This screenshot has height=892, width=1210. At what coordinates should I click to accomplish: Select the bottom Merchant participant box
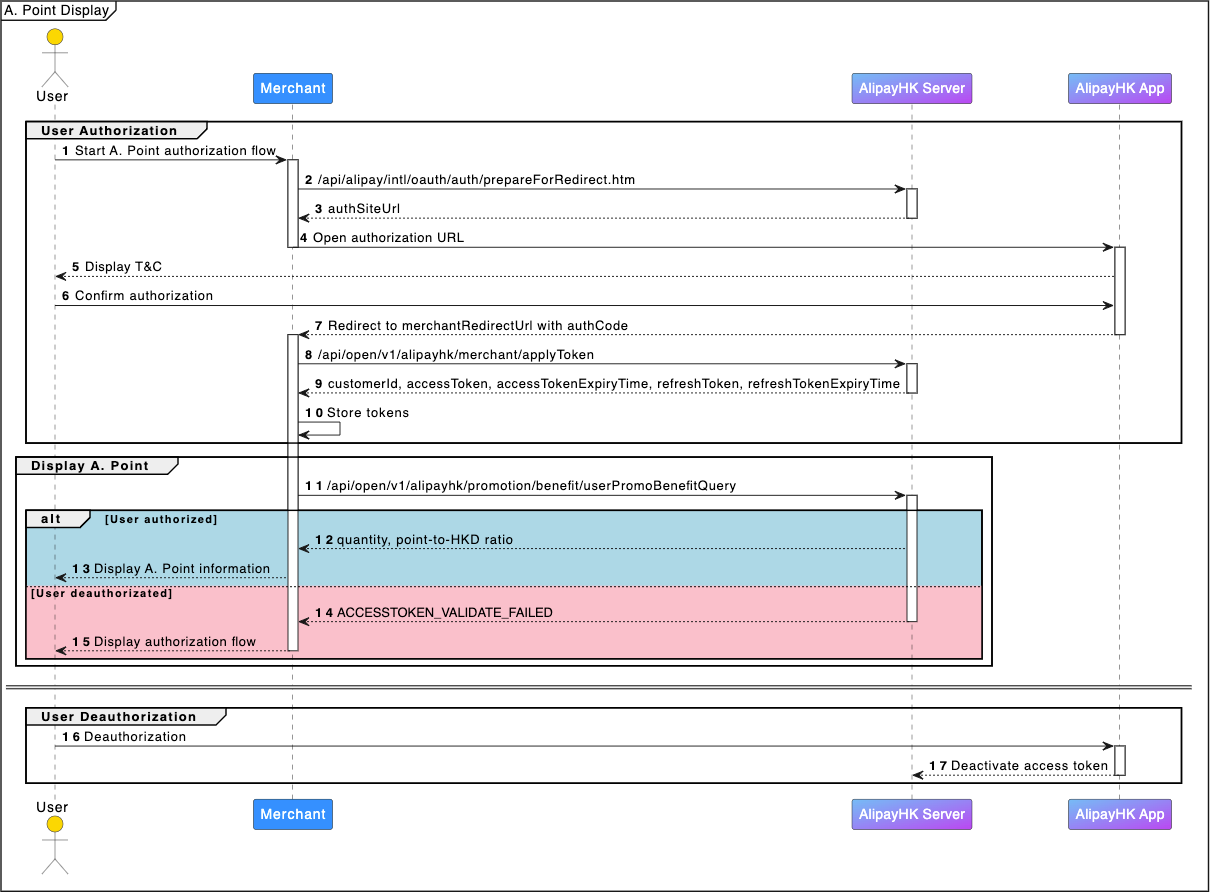click(x=293, y=814)
